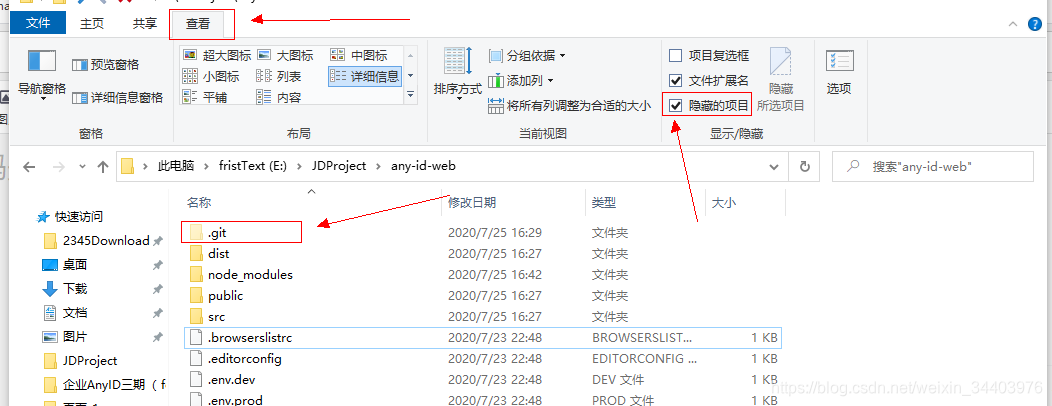
Task: Switch to the 查看 ribbon tab
Action: coord(198,23)
